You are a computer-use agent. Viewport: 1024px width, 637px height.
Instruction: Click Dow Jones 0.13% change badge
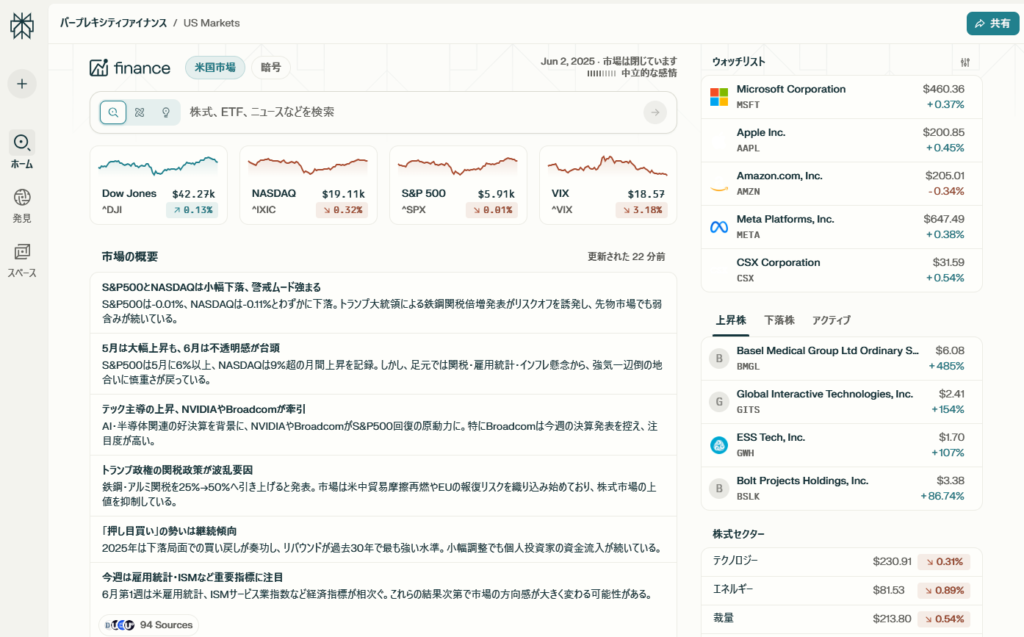pos(192,210)
